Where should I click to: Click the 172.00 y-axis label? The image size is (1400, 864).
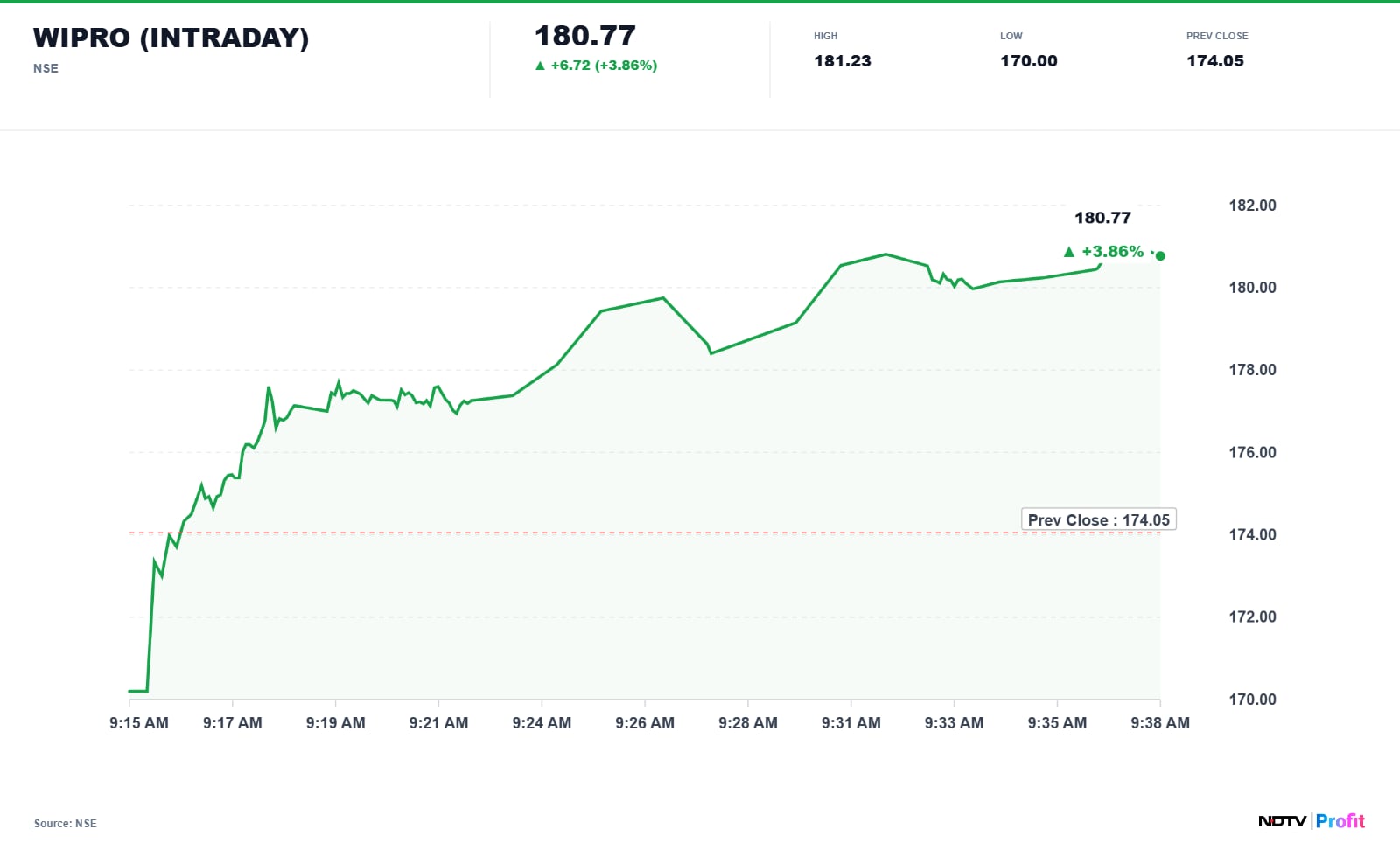click(1253, 617)
